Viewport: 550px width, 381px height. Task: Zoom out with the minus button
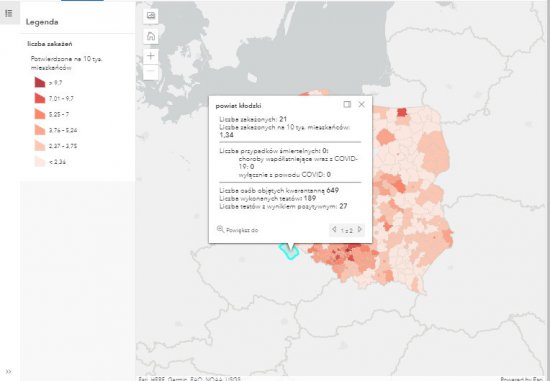[151, 72]
